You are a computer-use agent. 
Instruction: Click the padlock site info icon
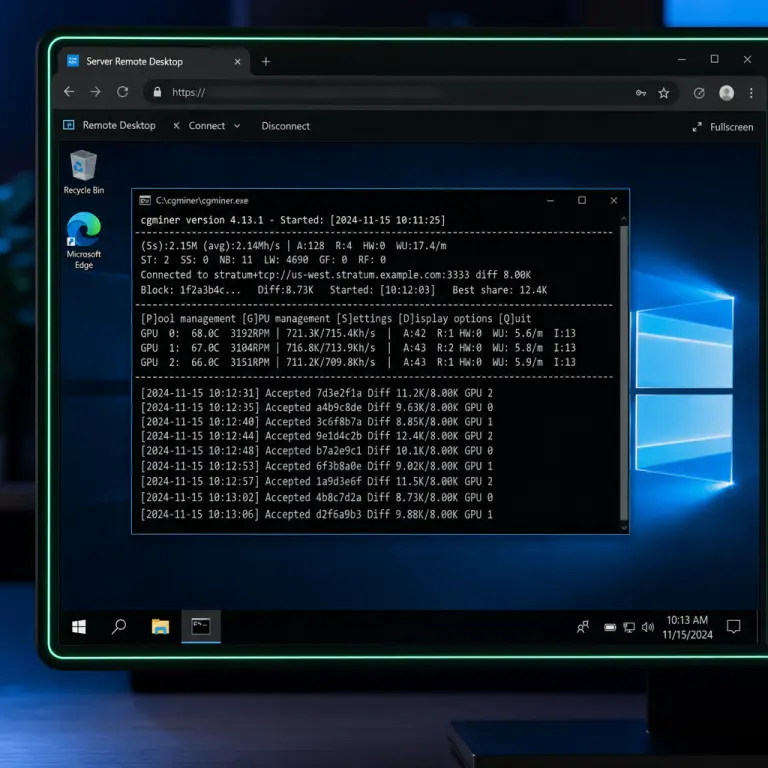pyautogui.click(x=157, y=92)
